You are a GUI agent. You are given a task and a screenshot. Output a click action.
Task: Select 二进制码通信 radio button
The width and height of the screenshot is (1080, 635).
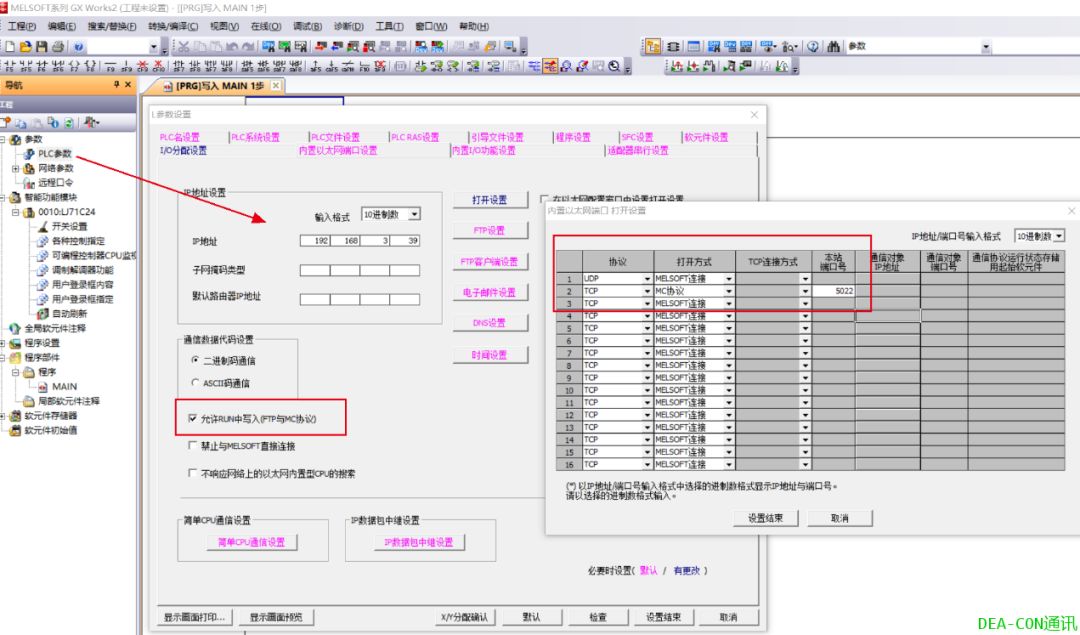click(195, 360)
